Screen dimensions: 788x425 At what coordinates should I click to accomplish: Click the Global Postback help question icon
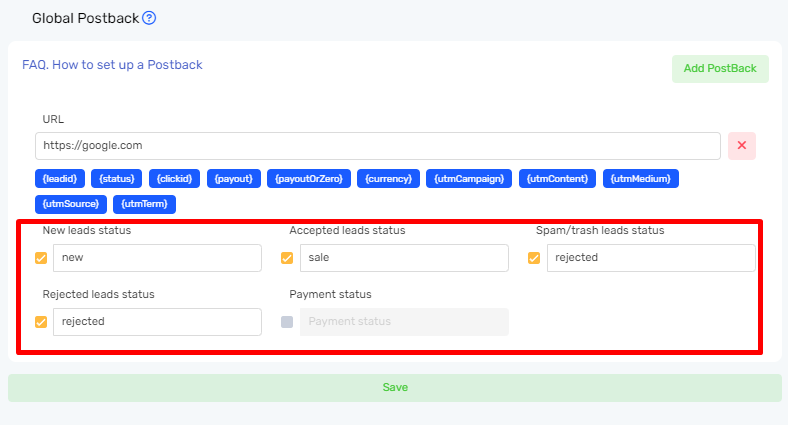tap(149, 18)
